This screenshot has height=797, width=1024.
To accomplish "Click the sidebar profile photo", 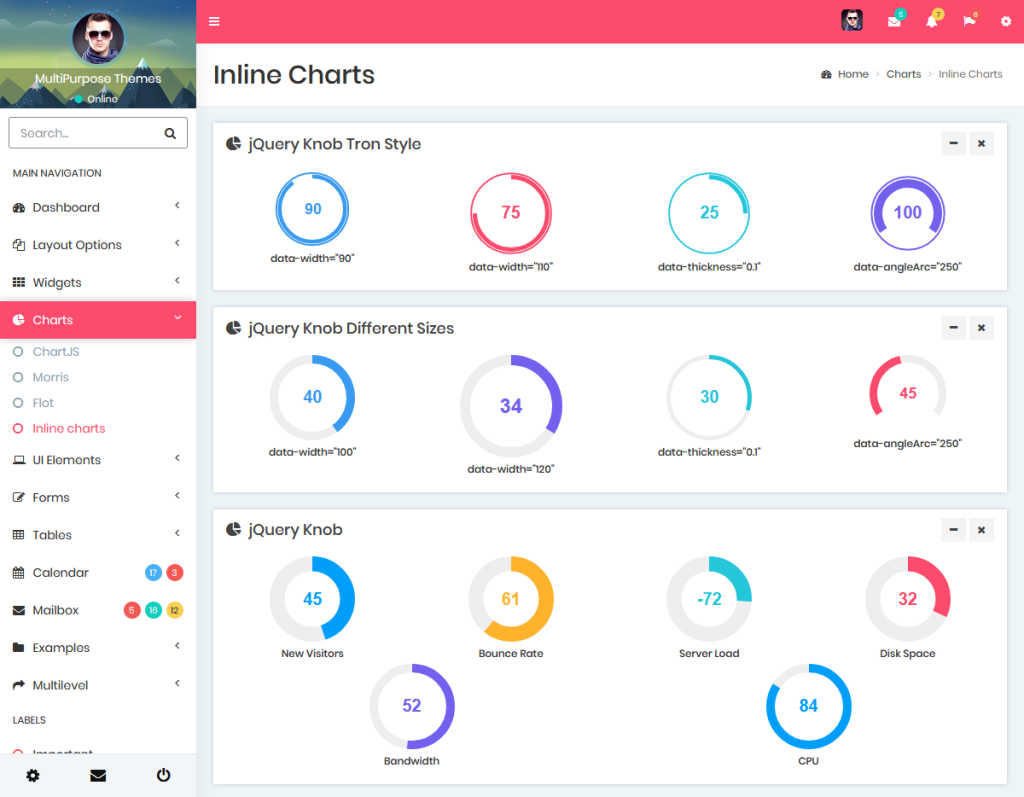I will click(x=98, y=37).
